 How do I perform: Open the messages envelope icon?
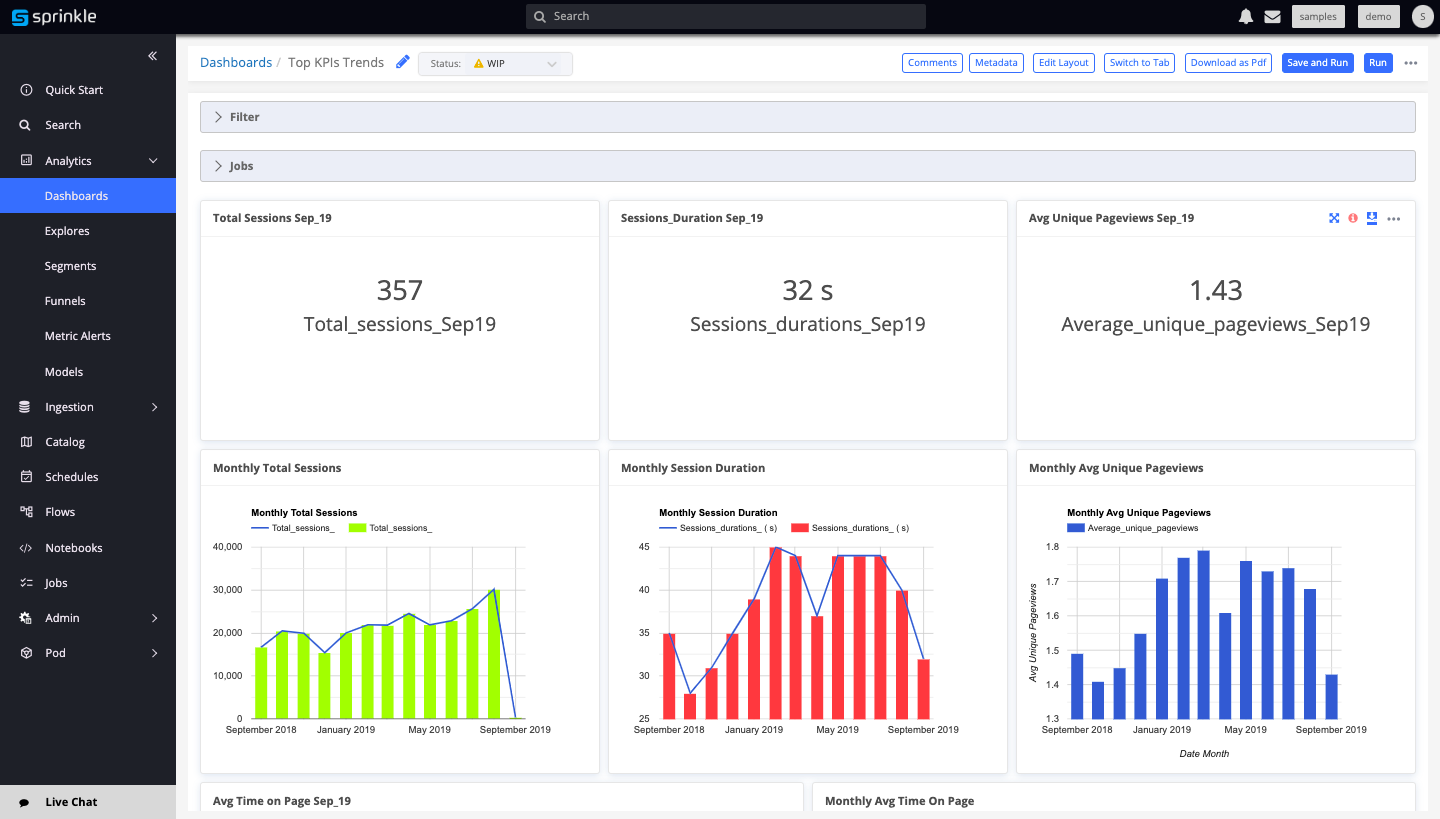click(1272, 15)
